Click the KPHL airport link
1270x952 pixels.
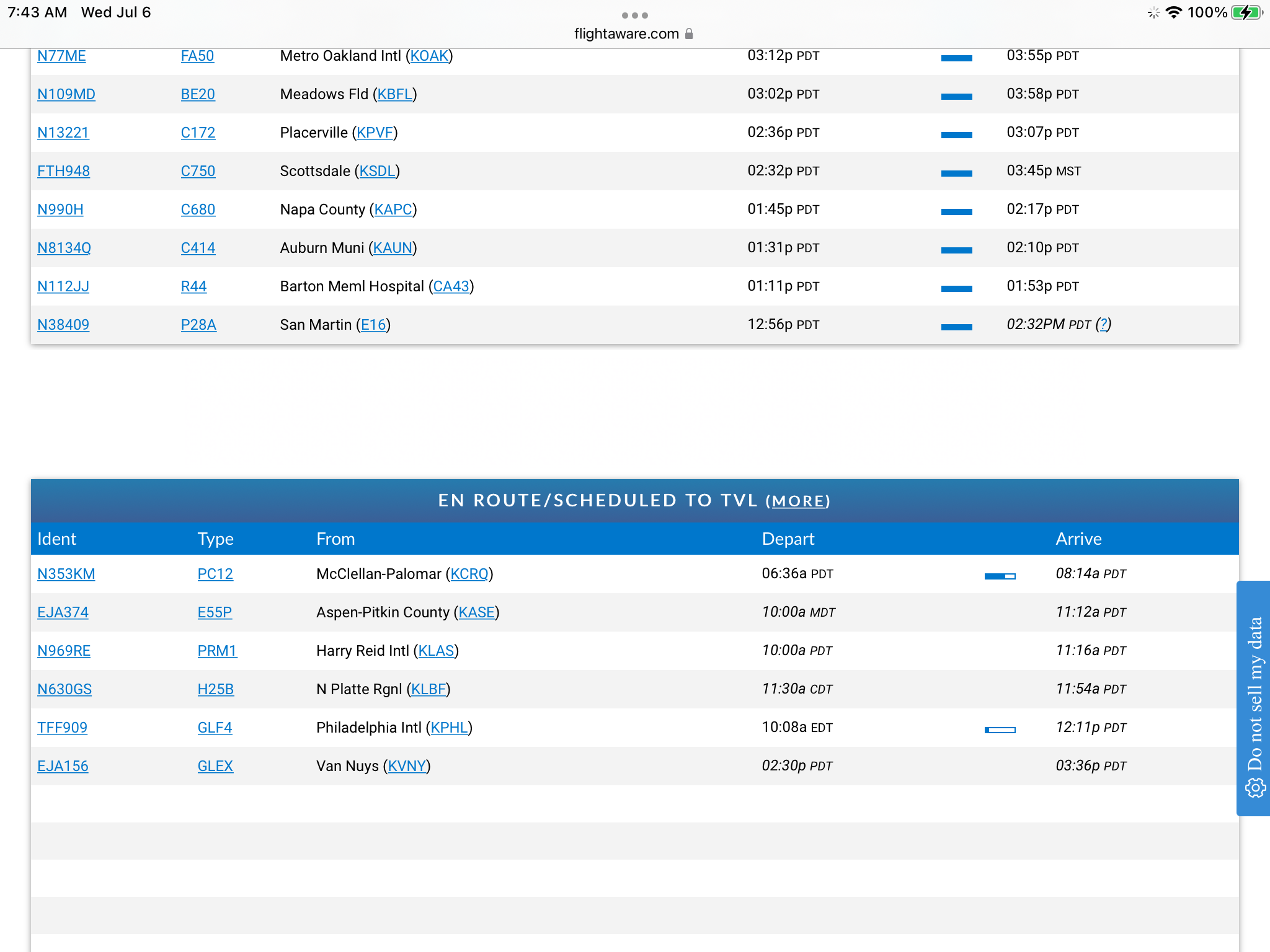pos(449,728)
